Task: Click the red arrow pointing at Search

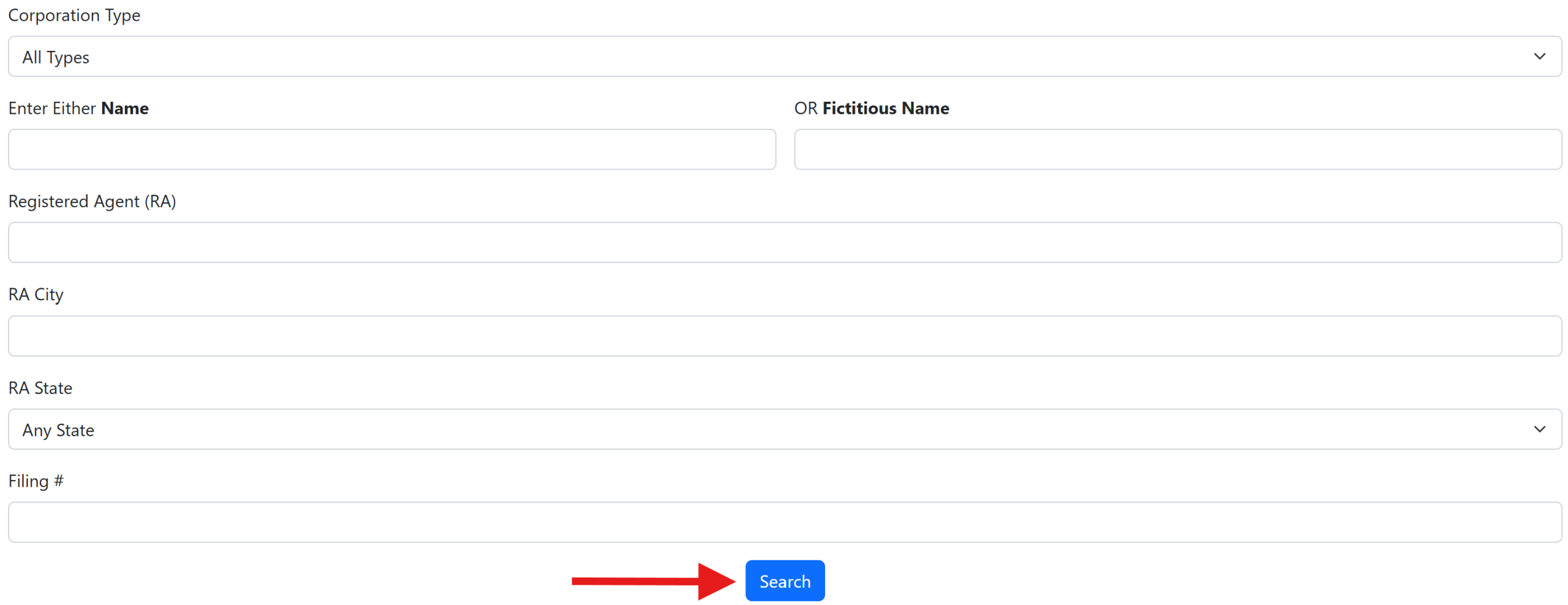Action: coord(653,580)
